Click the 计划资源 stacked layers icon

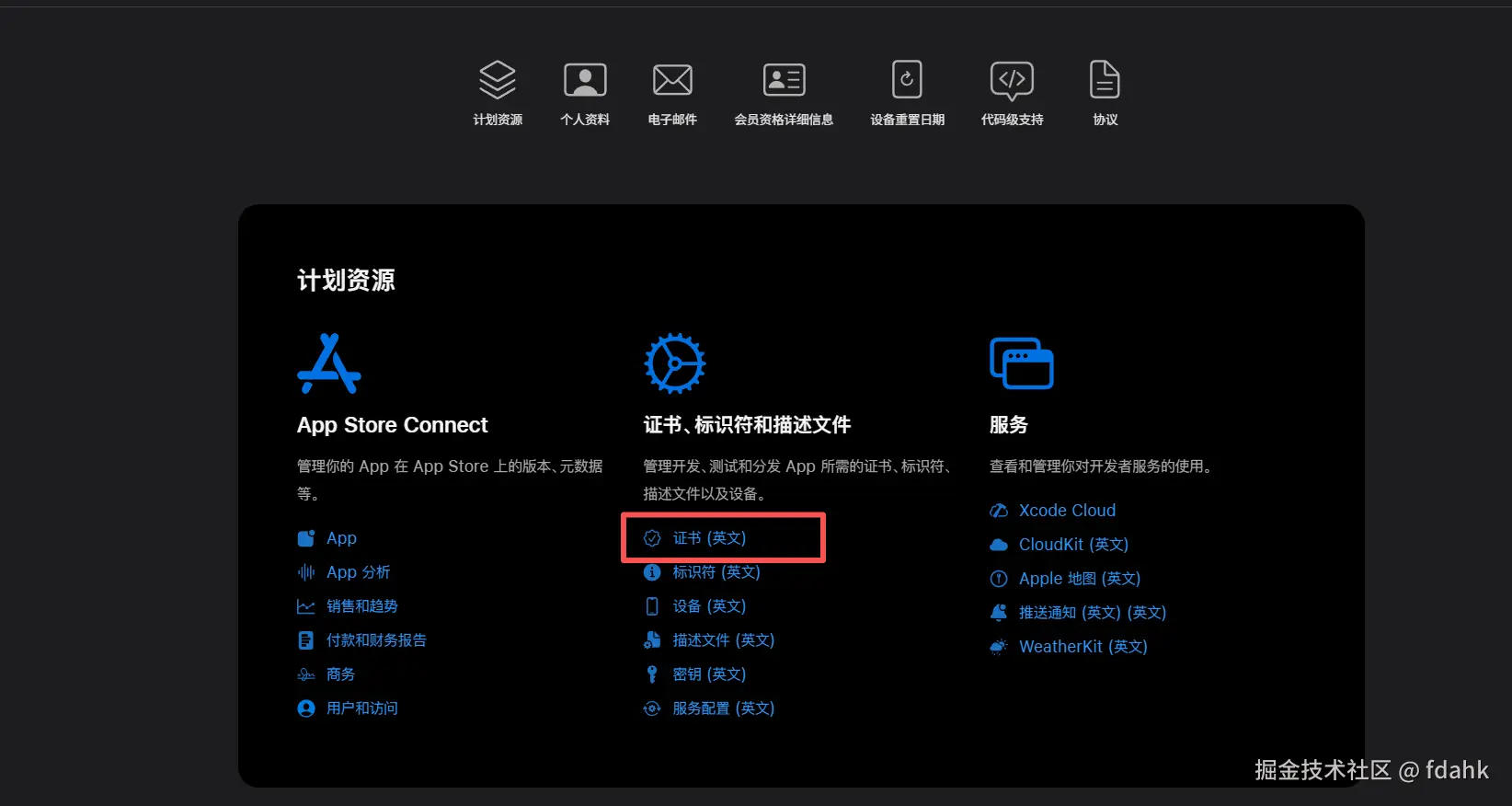coord(498,80)
